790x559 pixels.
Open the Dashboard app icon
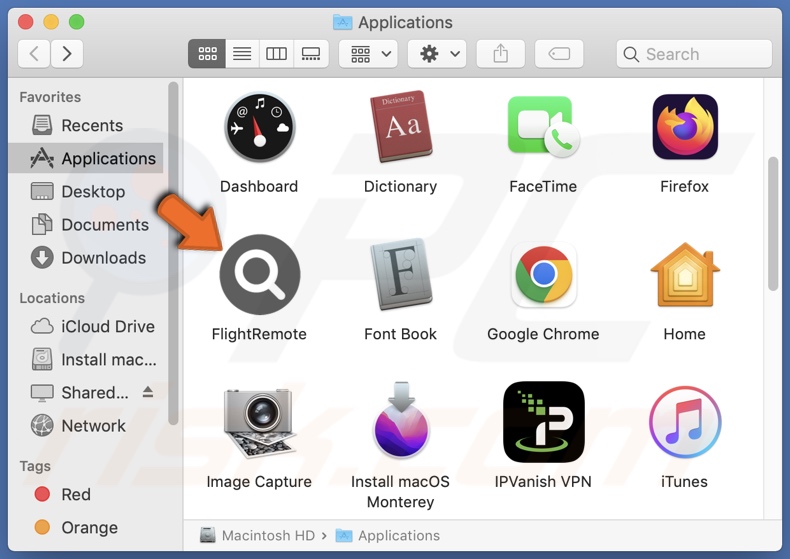point(259,127)
